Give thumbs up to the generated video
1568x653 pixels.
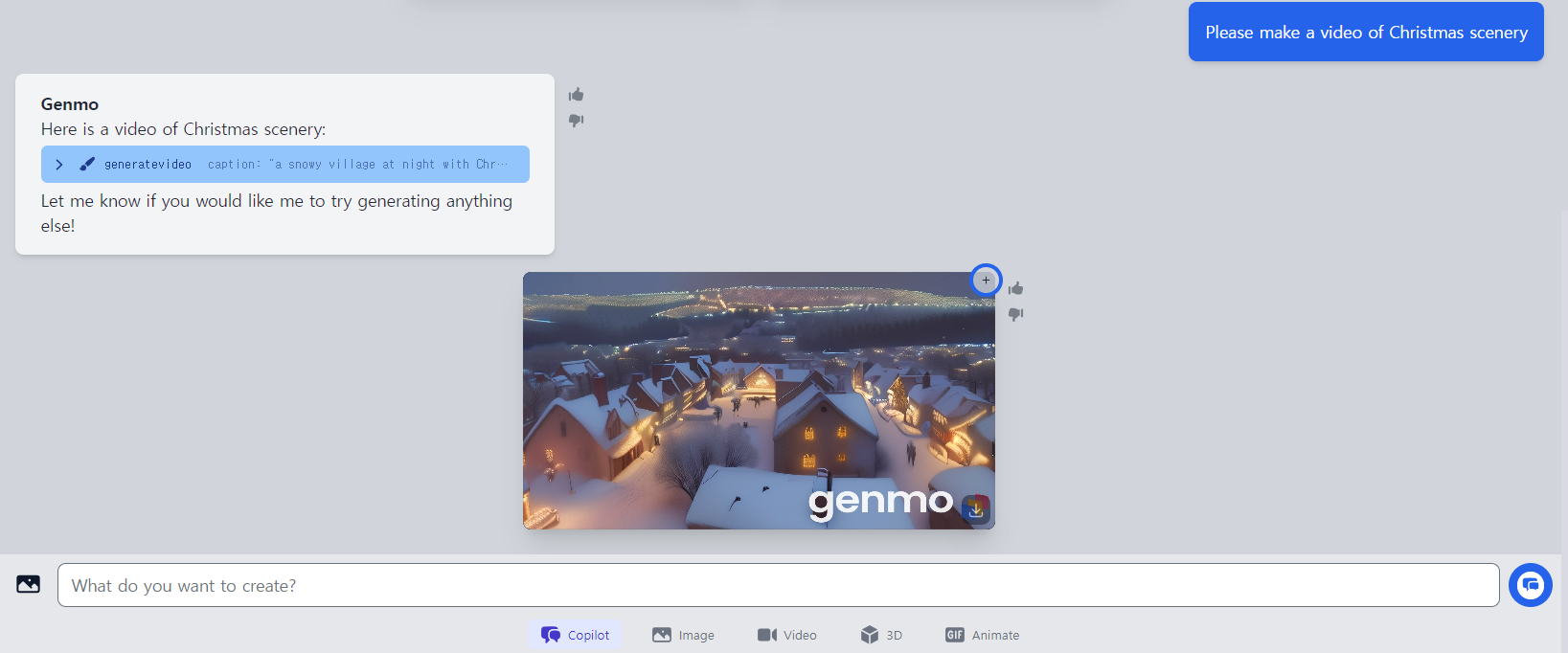pos(1015,288)
